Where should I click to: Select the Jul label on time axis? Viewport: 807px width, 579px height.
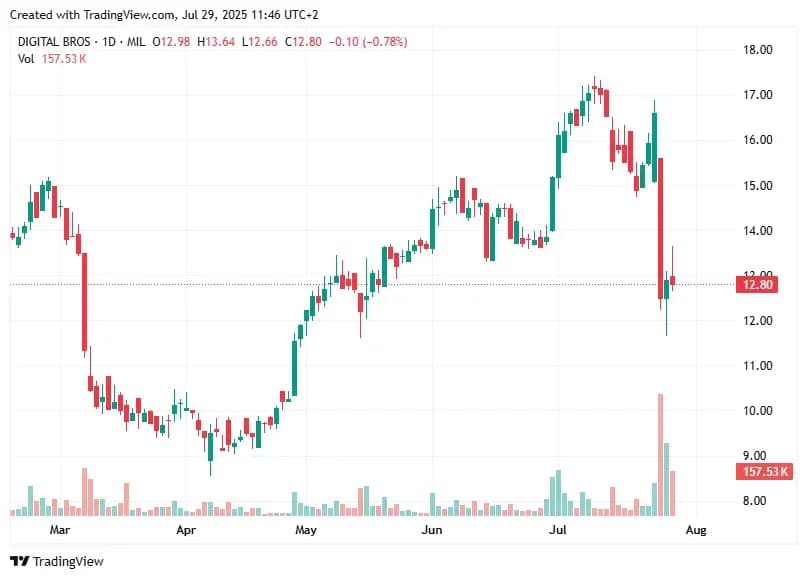coord(558,530)
